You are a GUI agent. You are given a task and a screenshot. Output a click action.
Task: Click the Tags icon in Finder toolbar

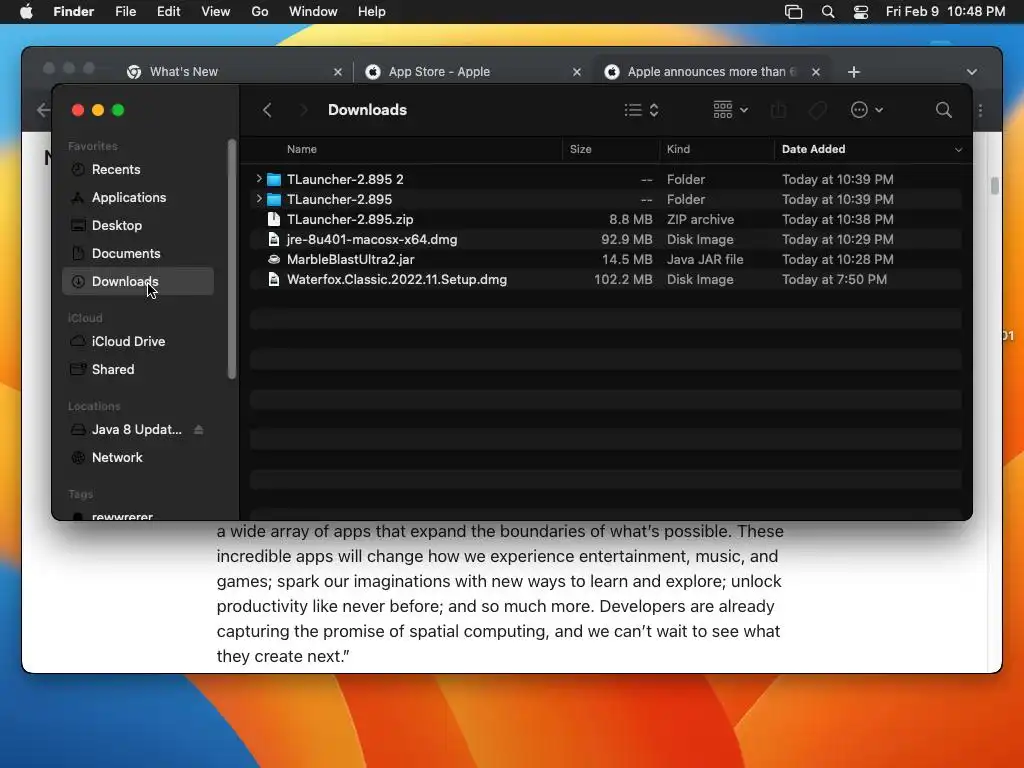(x=818, y=110)
